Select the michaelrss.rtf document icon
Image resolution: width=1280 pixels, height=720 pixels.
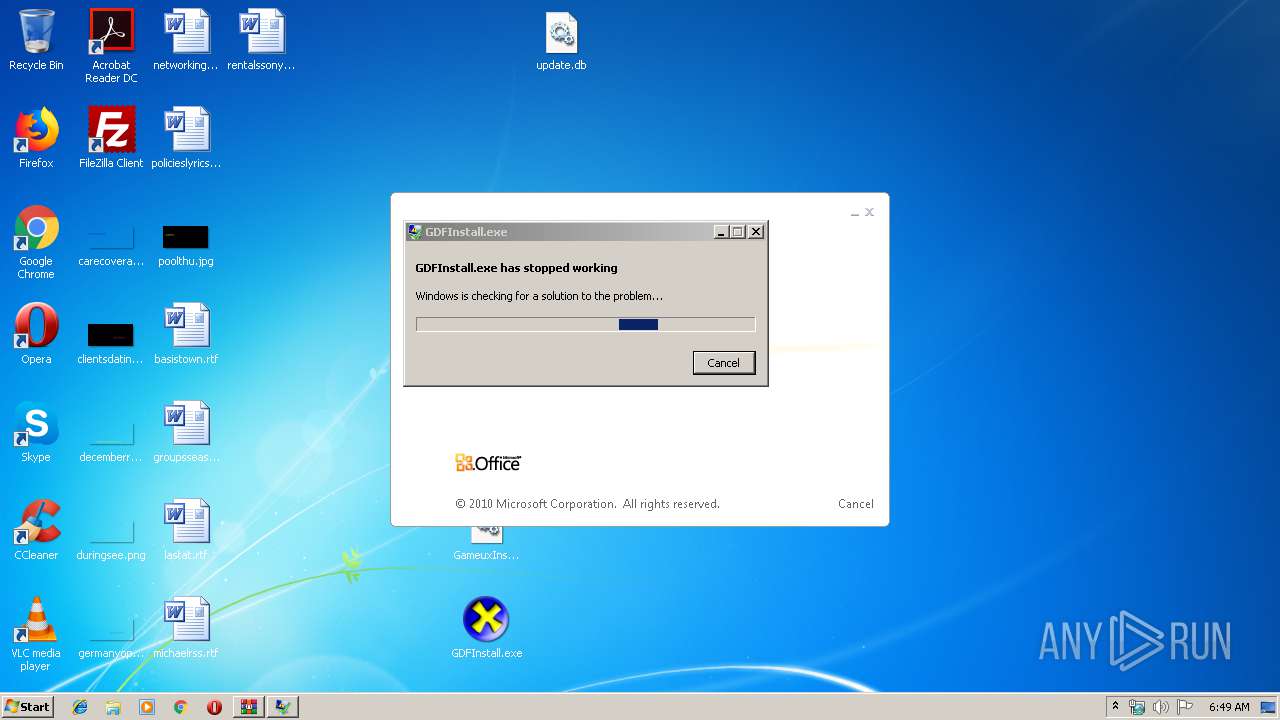186,628
